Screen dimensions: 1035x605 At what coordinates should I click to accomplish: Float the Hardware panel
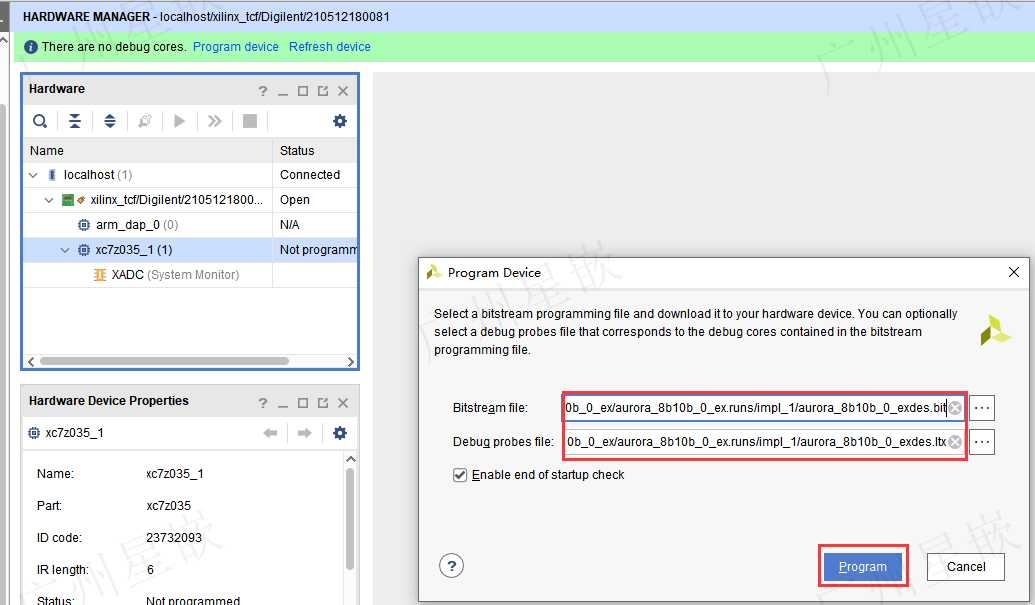click(x=323, y=91)
